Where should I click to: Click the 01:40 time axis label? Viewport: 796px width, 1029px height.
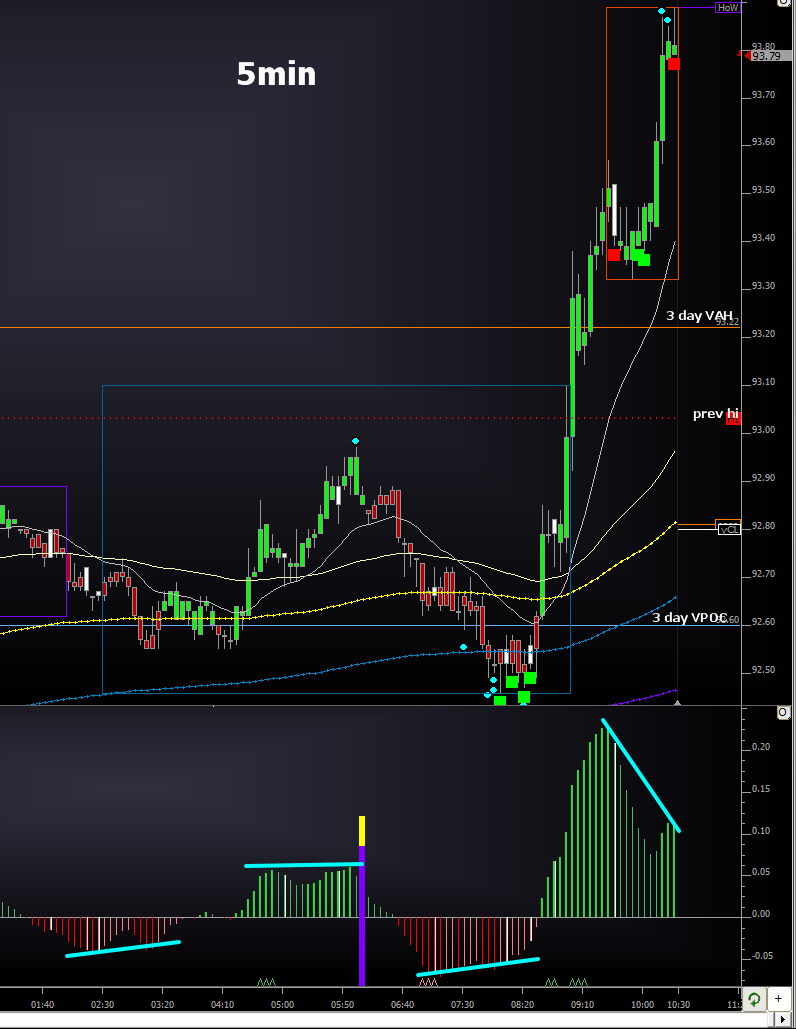point(43,1005)
